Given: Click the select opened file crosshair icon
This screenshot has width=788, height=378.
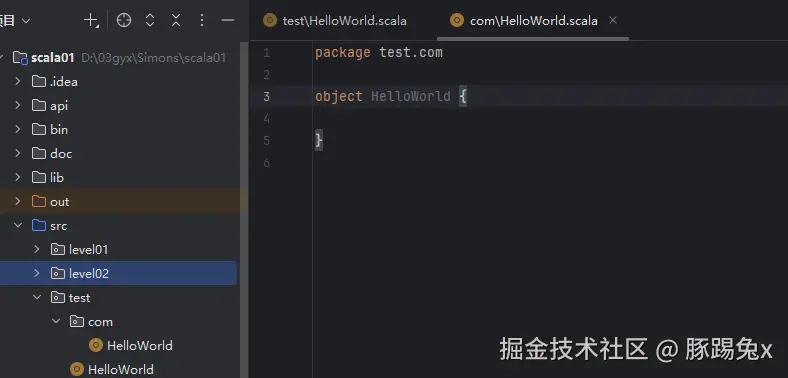Looking at the screenshot, I should [124, 20].
